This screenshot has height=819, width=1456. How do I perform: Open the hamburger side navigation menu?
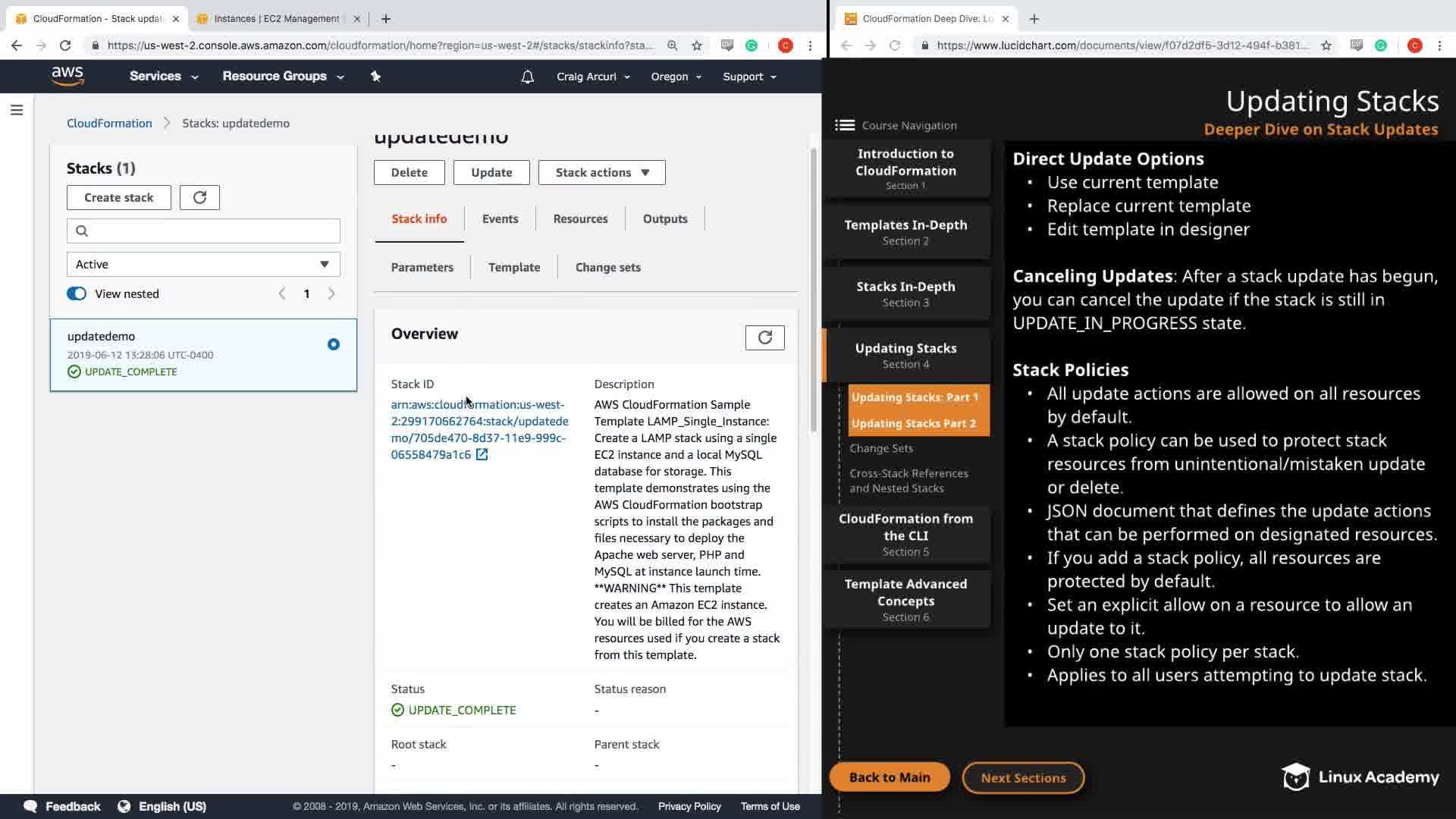[17, 111]
